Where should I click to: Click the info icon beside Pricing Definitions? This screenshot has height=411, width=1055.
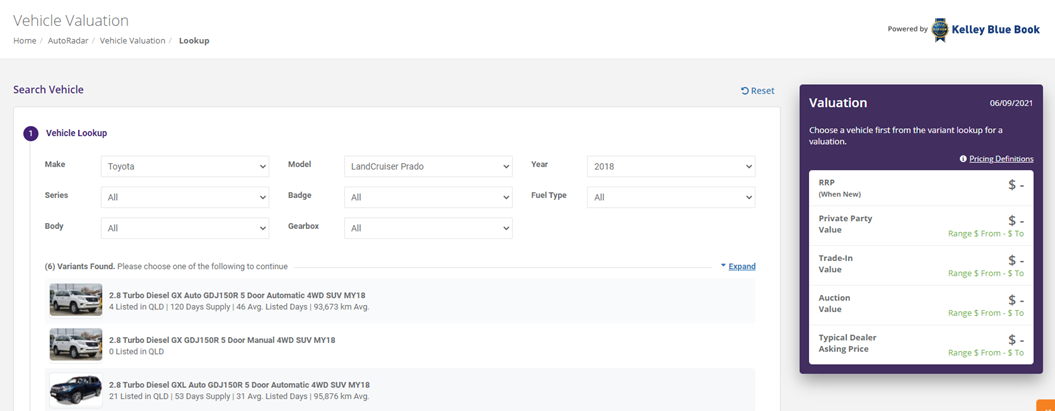coord(963,159)
